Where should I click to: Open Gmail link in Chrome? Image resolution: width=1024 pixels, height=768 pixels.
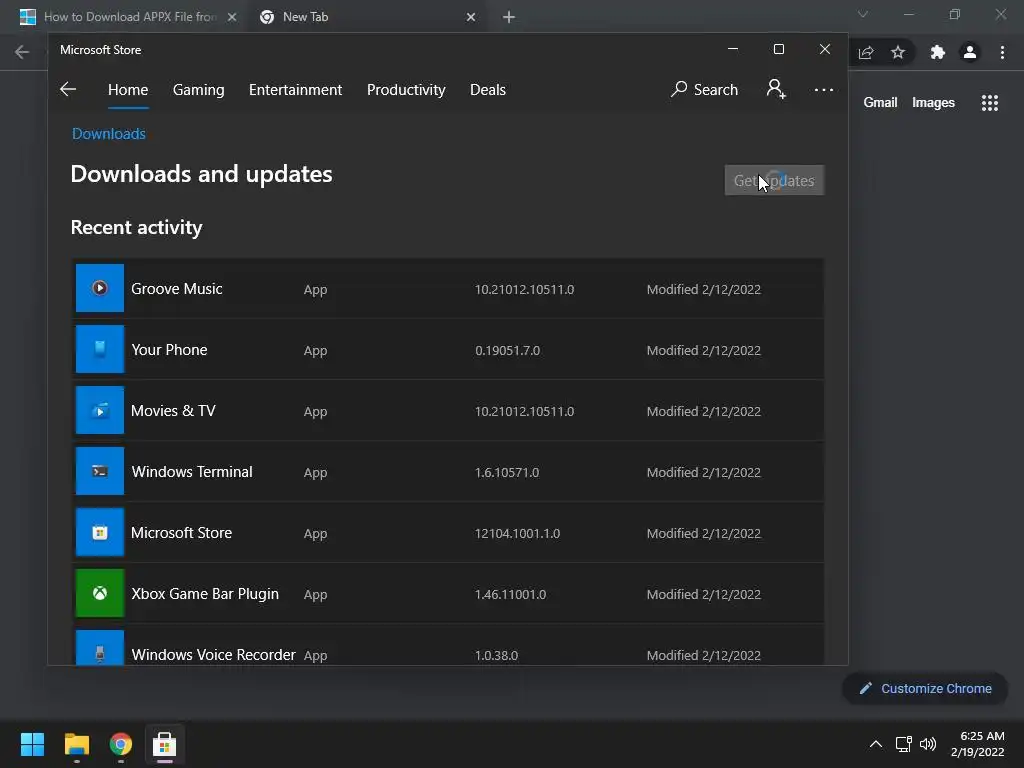tap(880, 103)
